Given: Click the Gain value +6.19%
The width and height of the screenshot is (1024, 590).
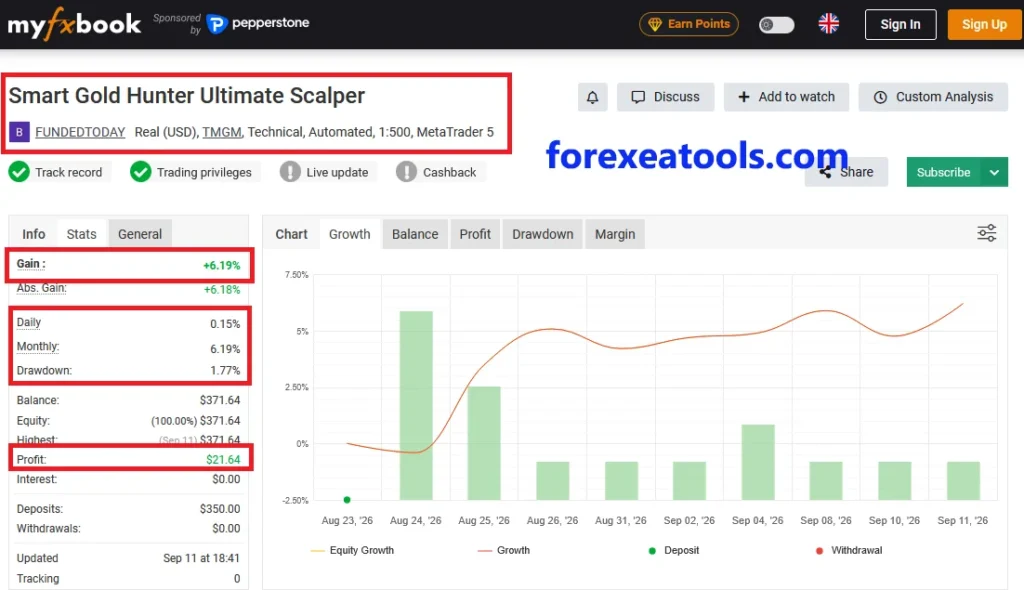Looking at the screenshot, I should pos(221,265).
